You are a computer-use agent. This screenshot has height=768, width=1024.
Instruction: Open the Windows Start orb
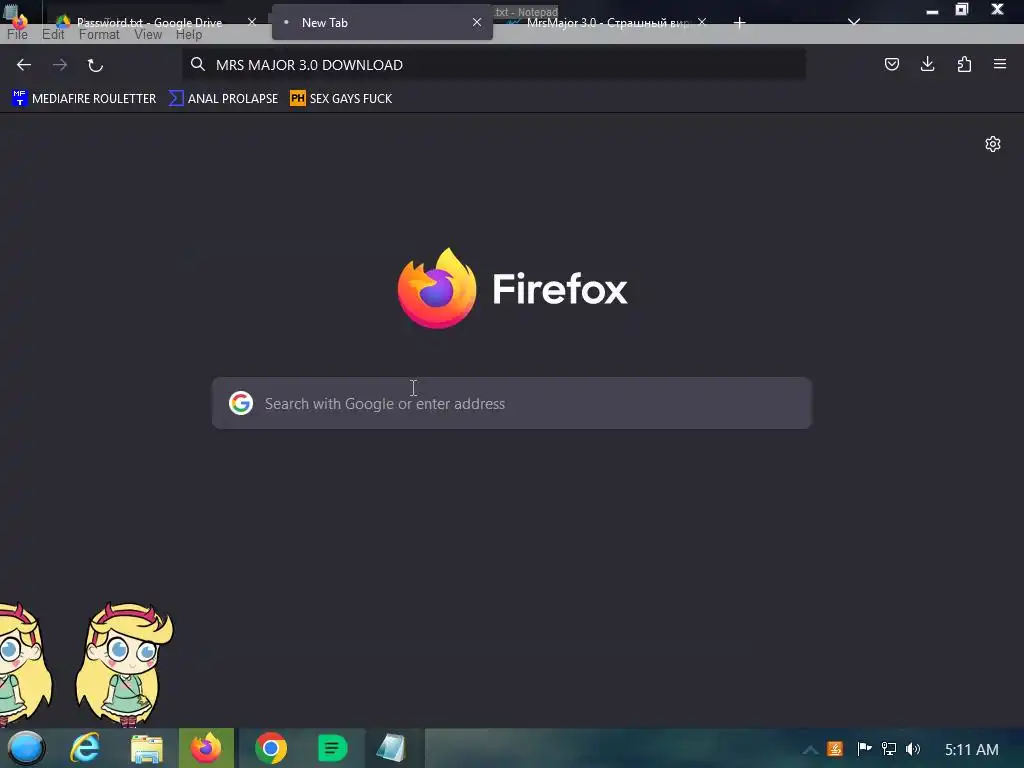pos(26,748)
